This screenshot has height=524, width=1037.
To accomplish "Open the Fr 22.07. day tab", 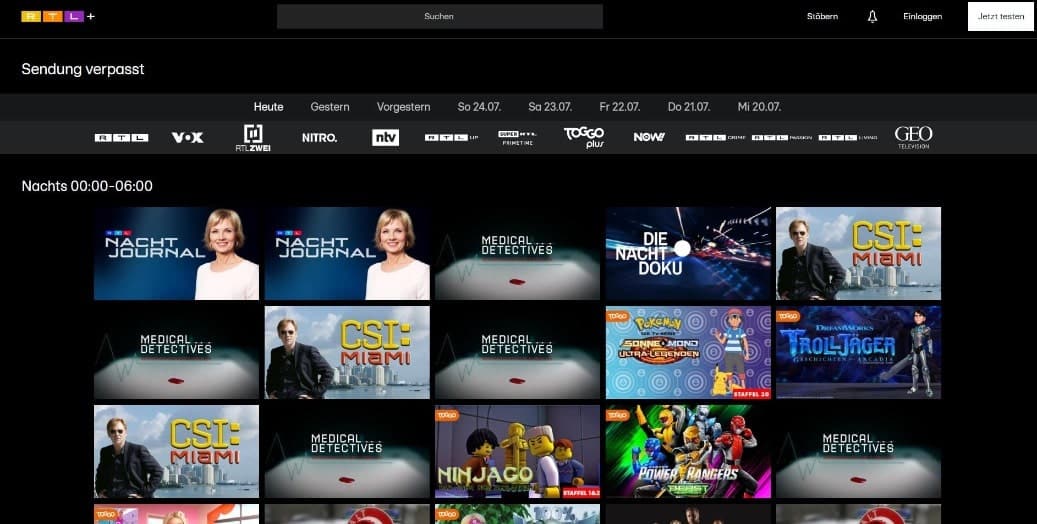I will click(x=620, y=107).
